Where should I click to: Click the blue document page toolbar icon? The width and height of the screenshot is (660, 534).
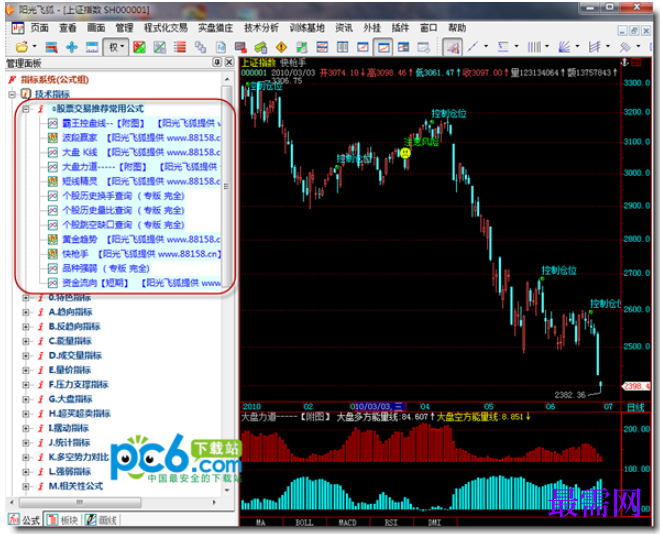click(x=221, y=47)
